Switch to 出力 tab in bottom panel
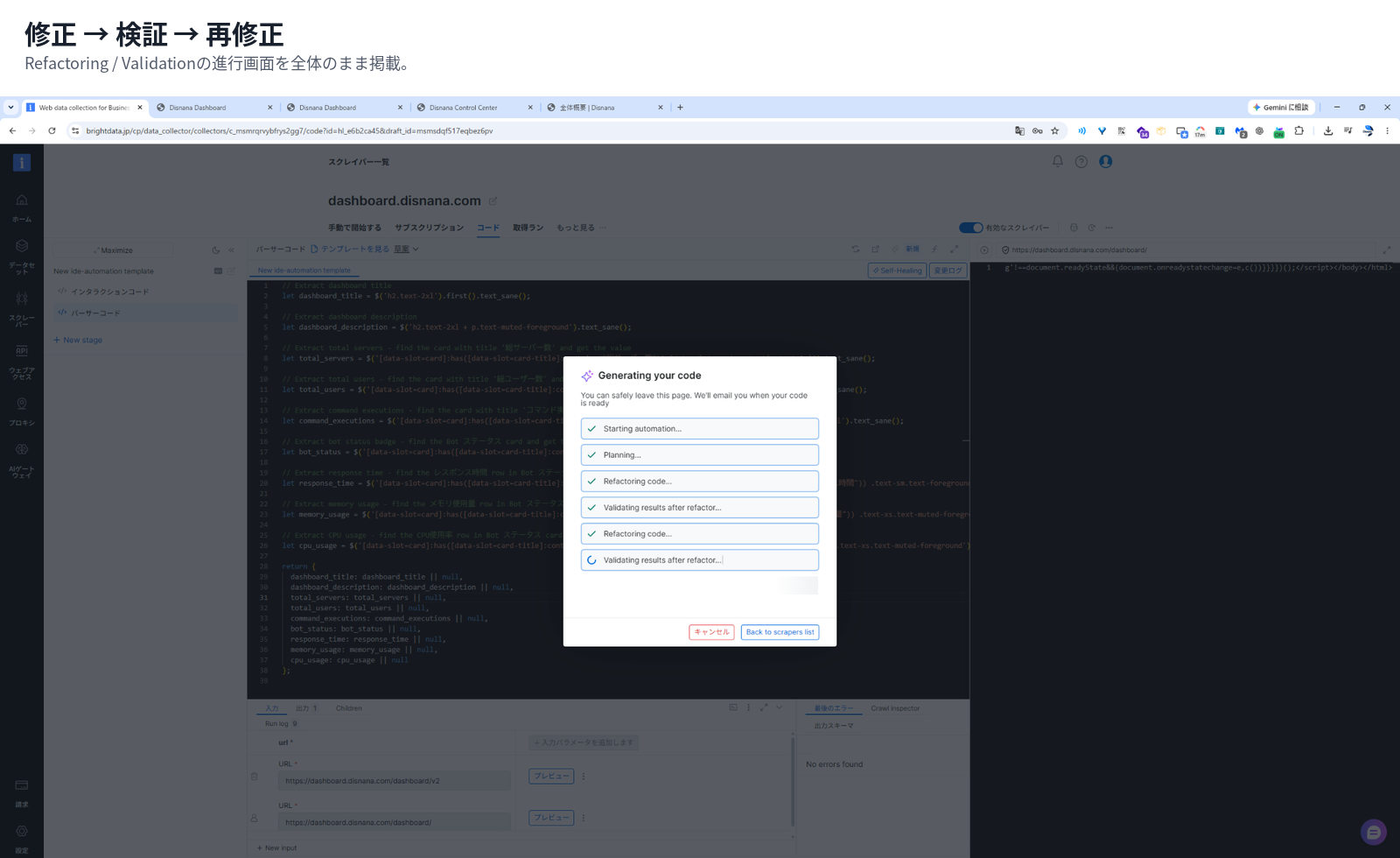The width and height of the screenshot is (1400, 858). click(306, 708)
